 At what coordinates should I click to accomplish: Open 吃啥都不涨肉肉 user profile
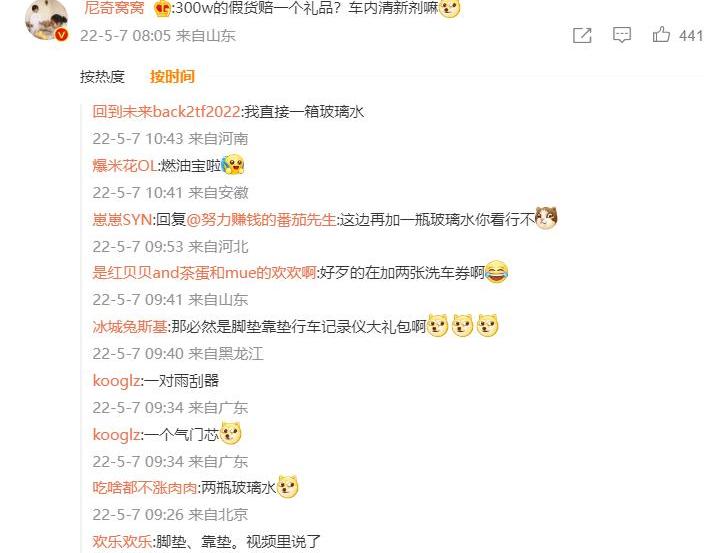(145, 488)
